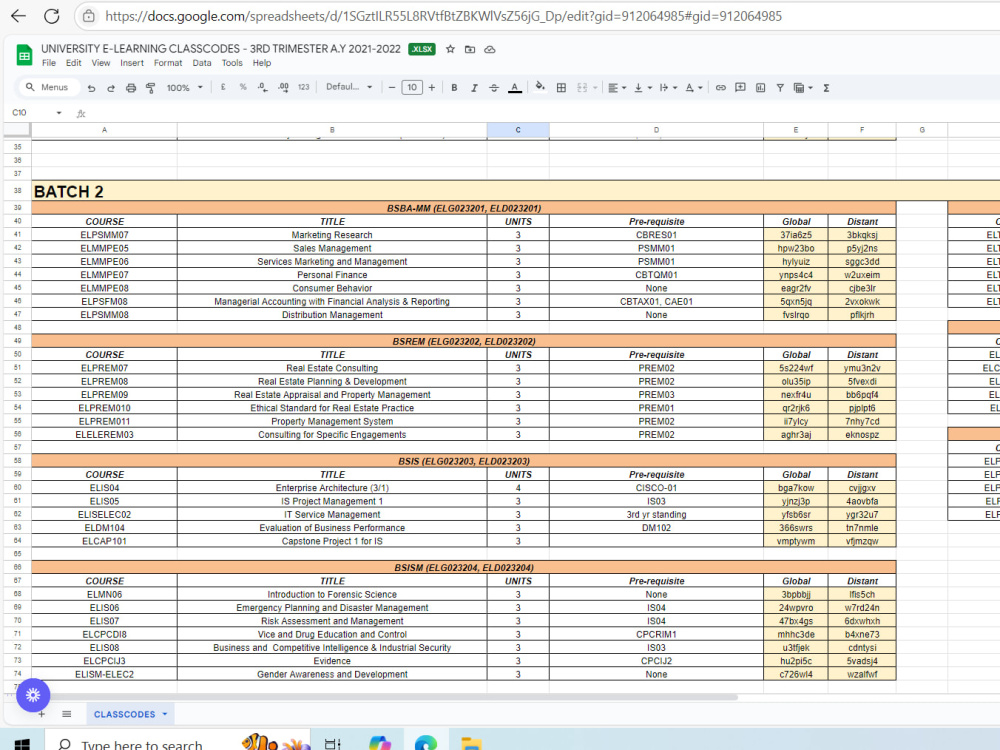Decrease decimal places
Image resolution: width=1000 pixels, height=750 pixels.
263,87
